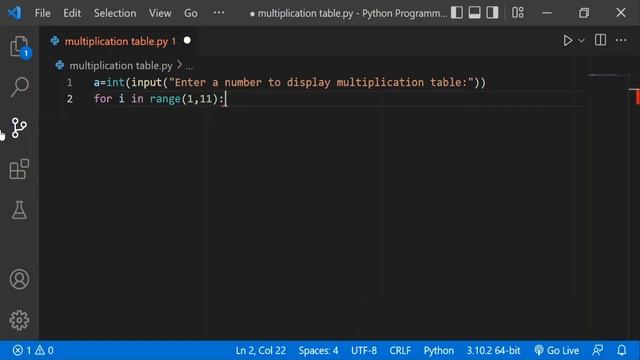Viewport: 640px width, 360px height.
Task: Open the Search view
Action: point(19,87)
